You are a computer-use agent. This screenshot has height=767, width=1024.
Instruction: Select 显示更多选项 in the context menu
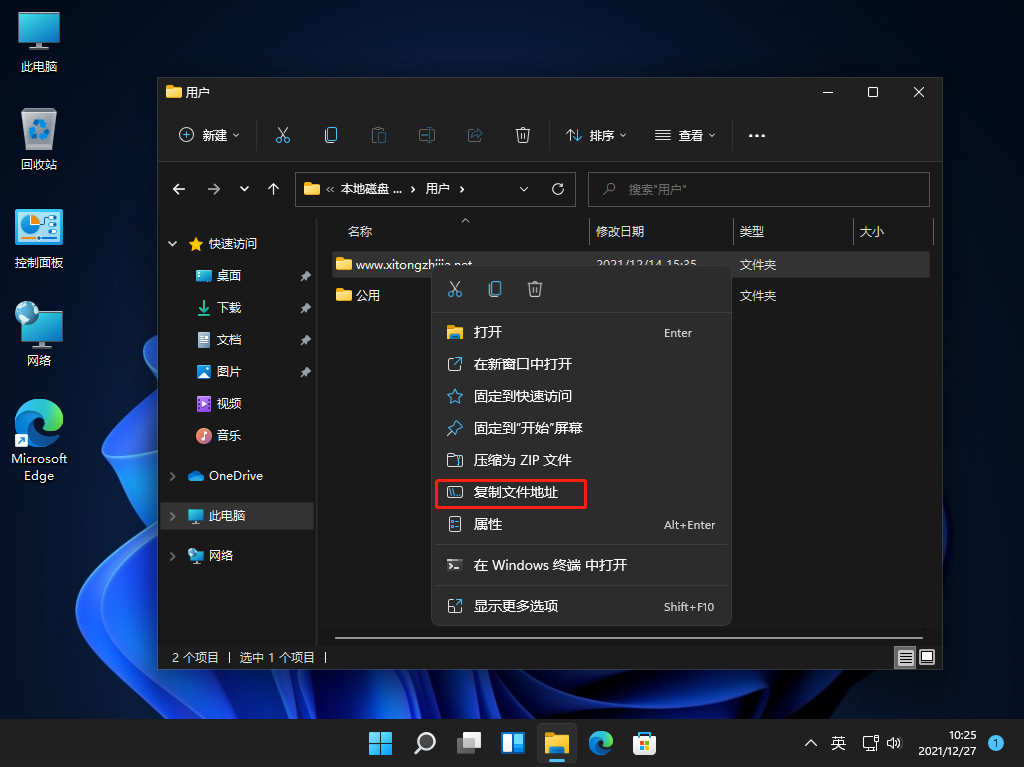click(515, 606)
